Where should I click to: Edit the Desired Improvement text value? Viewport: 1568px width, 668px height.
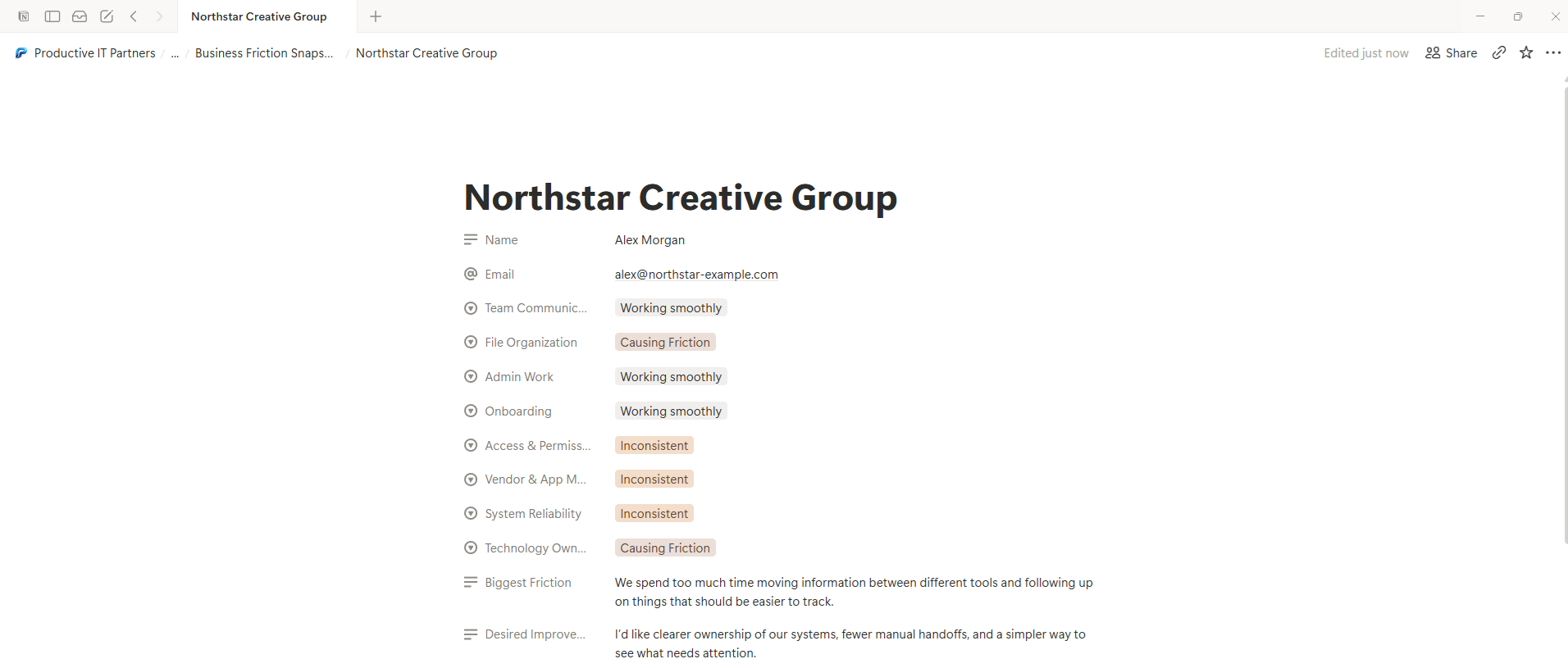tap(850, 643)
